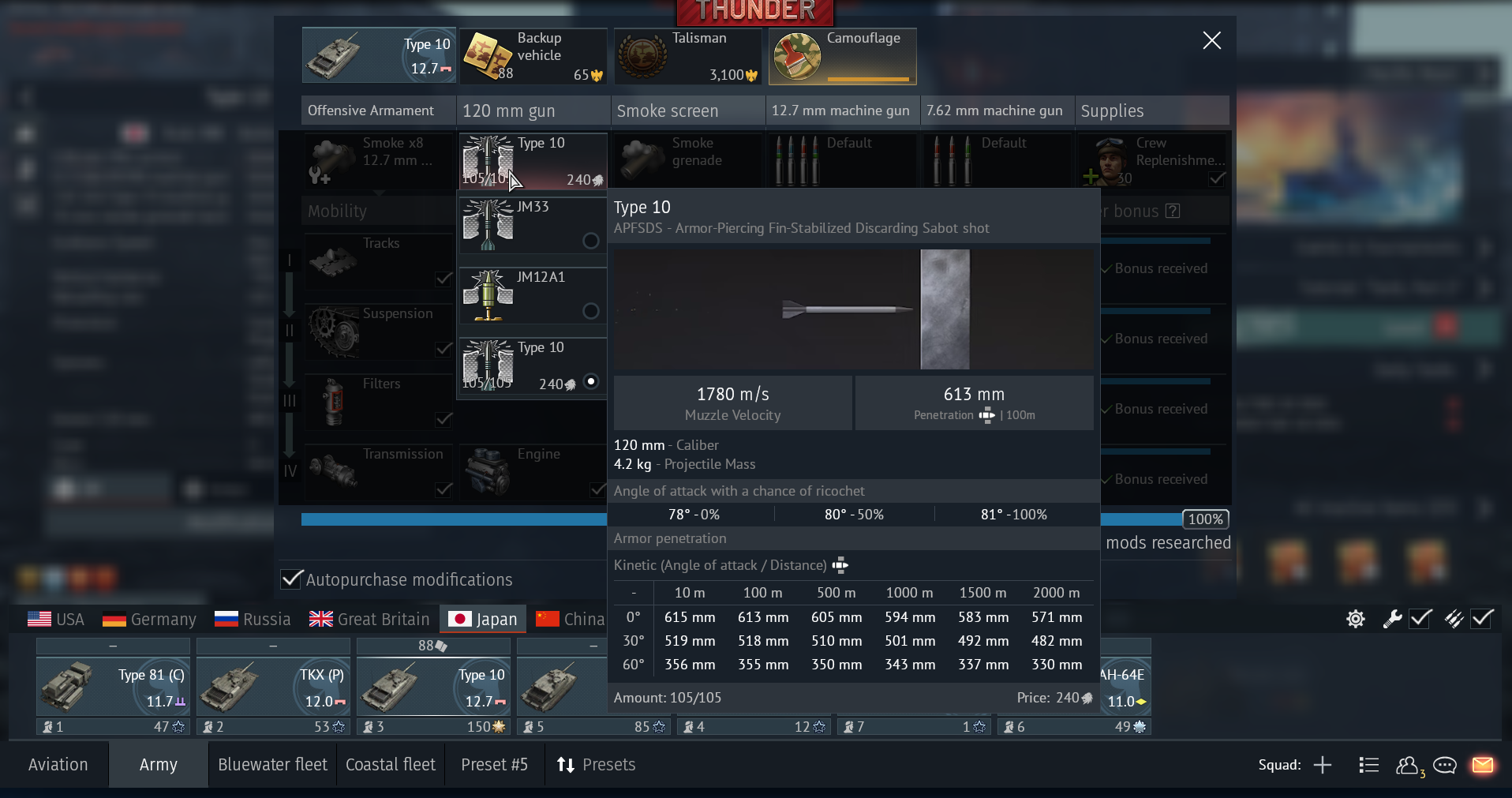The height and width of the screenshot is (798, 1512).
Task: Select the Engine modification
Action: [532, 471]
